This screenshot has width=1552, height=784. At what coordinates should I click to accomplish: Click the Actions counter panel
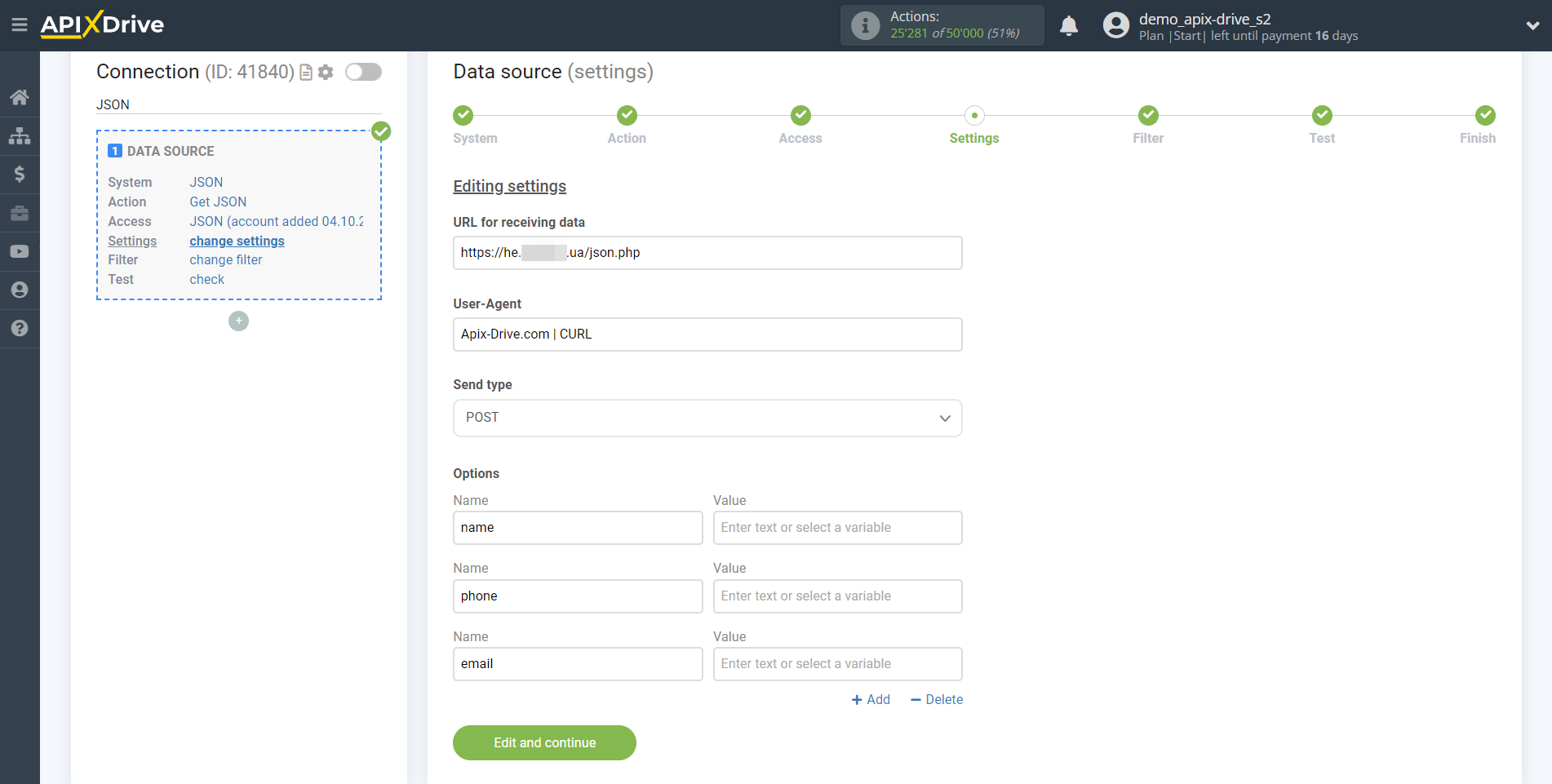pyautogui.click(x=942, y=25)
